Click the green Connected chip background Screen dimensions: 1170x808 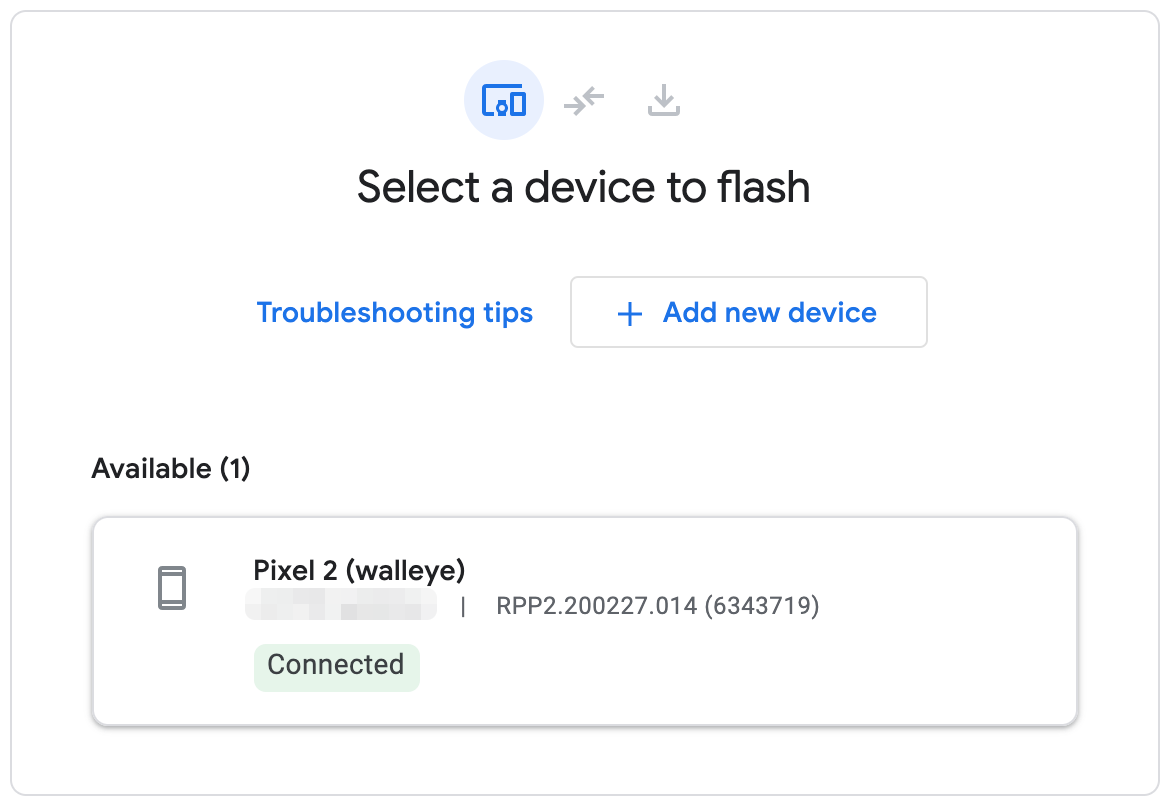(336, 665)
